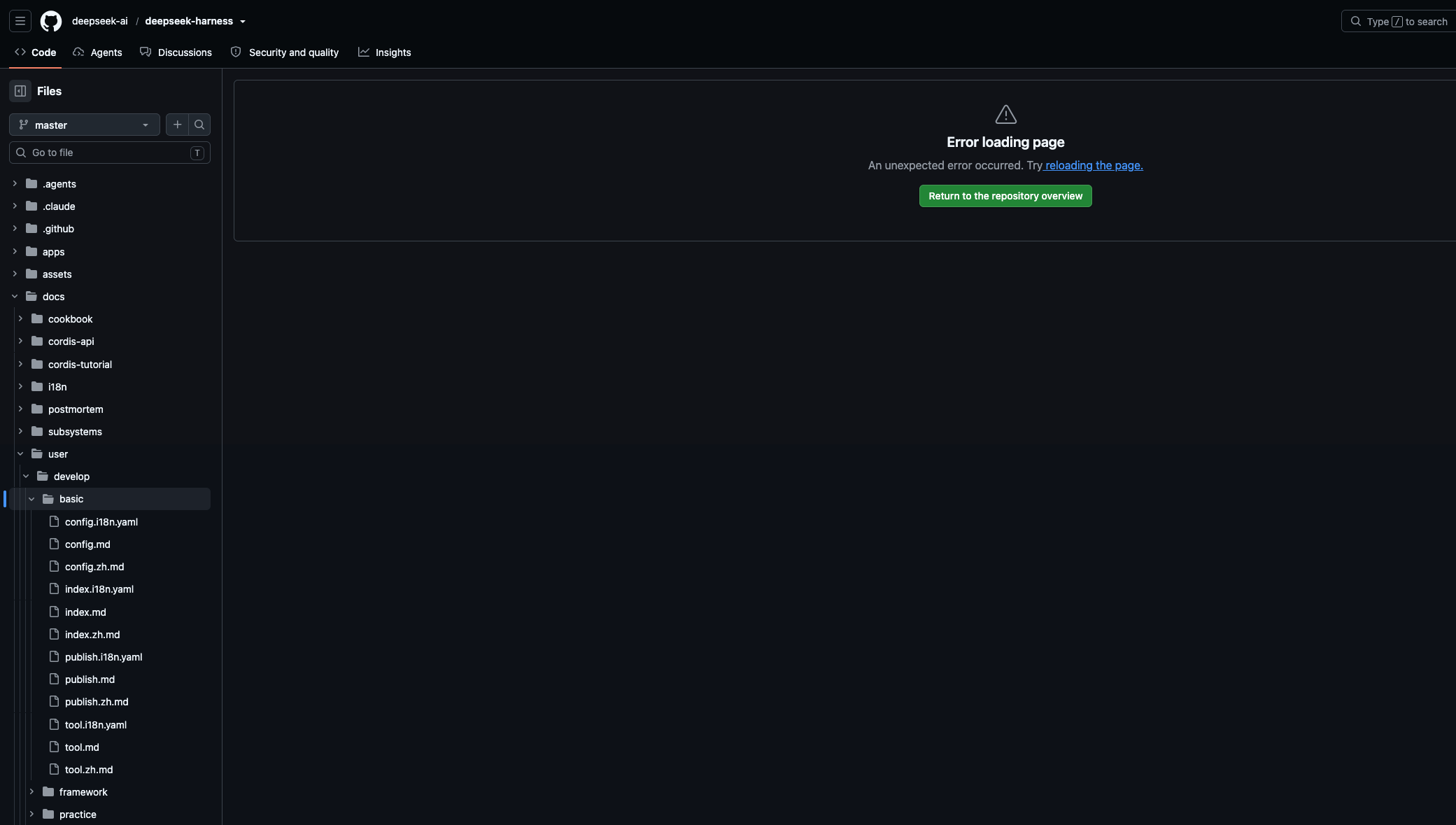1456x825 pixels.
Task: Expand the framework folder chevron
Action: tap(31, 791)
